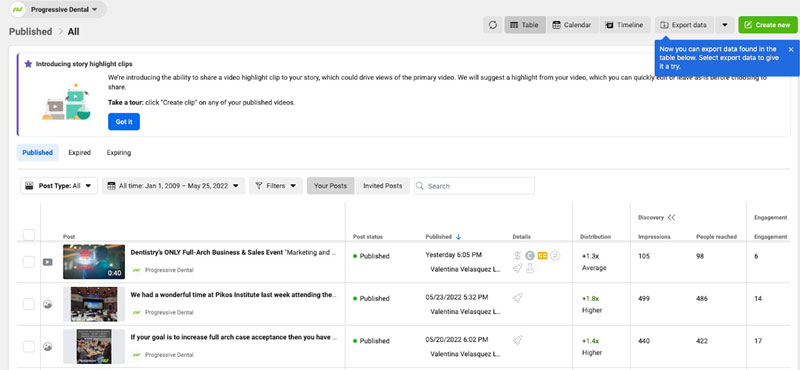
Task: Tick checkbox for full arch case acceptance post
Action: coord(29,347)
